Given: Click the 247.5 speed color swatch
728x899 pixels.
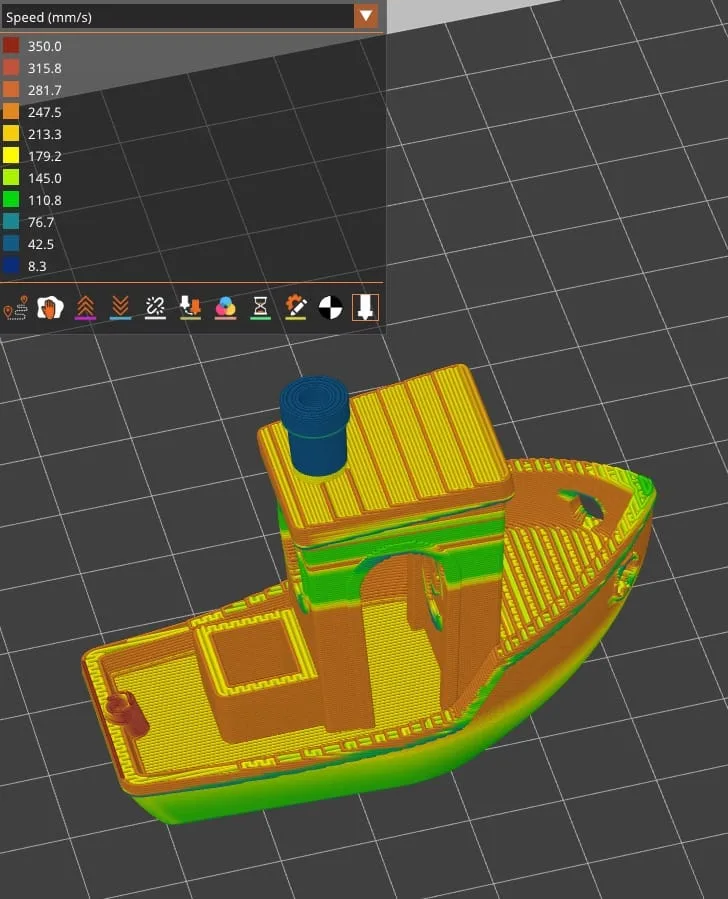Looking at the screenshot, I should tap(11, 112).
